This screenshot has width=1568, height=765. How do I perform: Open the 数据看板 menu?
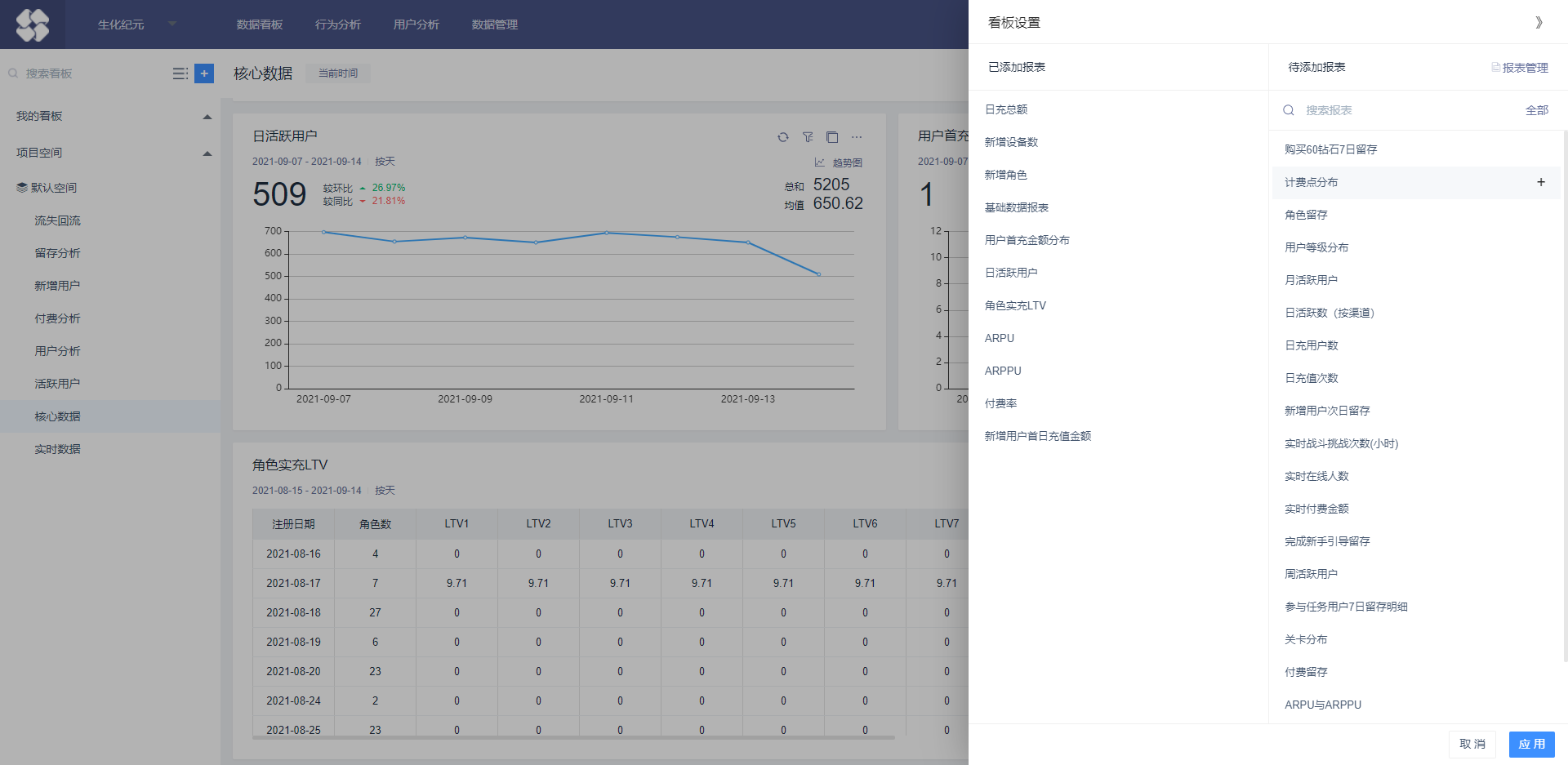[x=260, y=24]
